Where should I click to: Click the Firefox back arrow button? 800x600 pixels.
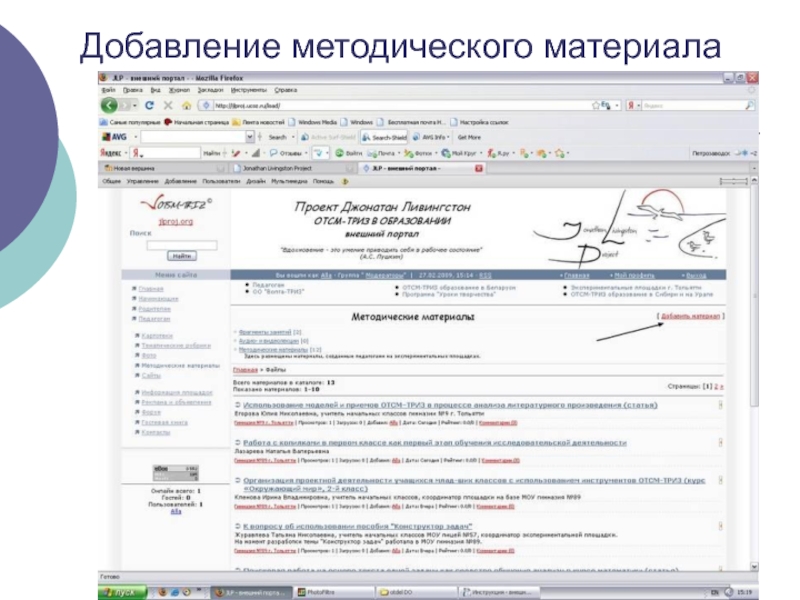(x=109, y=106)
